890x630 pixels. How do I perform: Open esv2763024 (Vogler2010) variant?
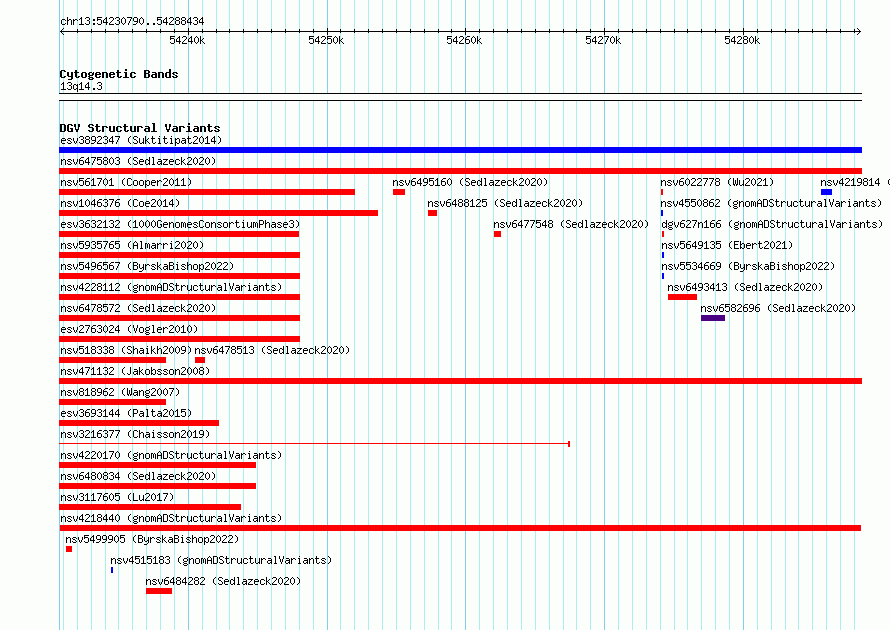click(x=129, y=329)
